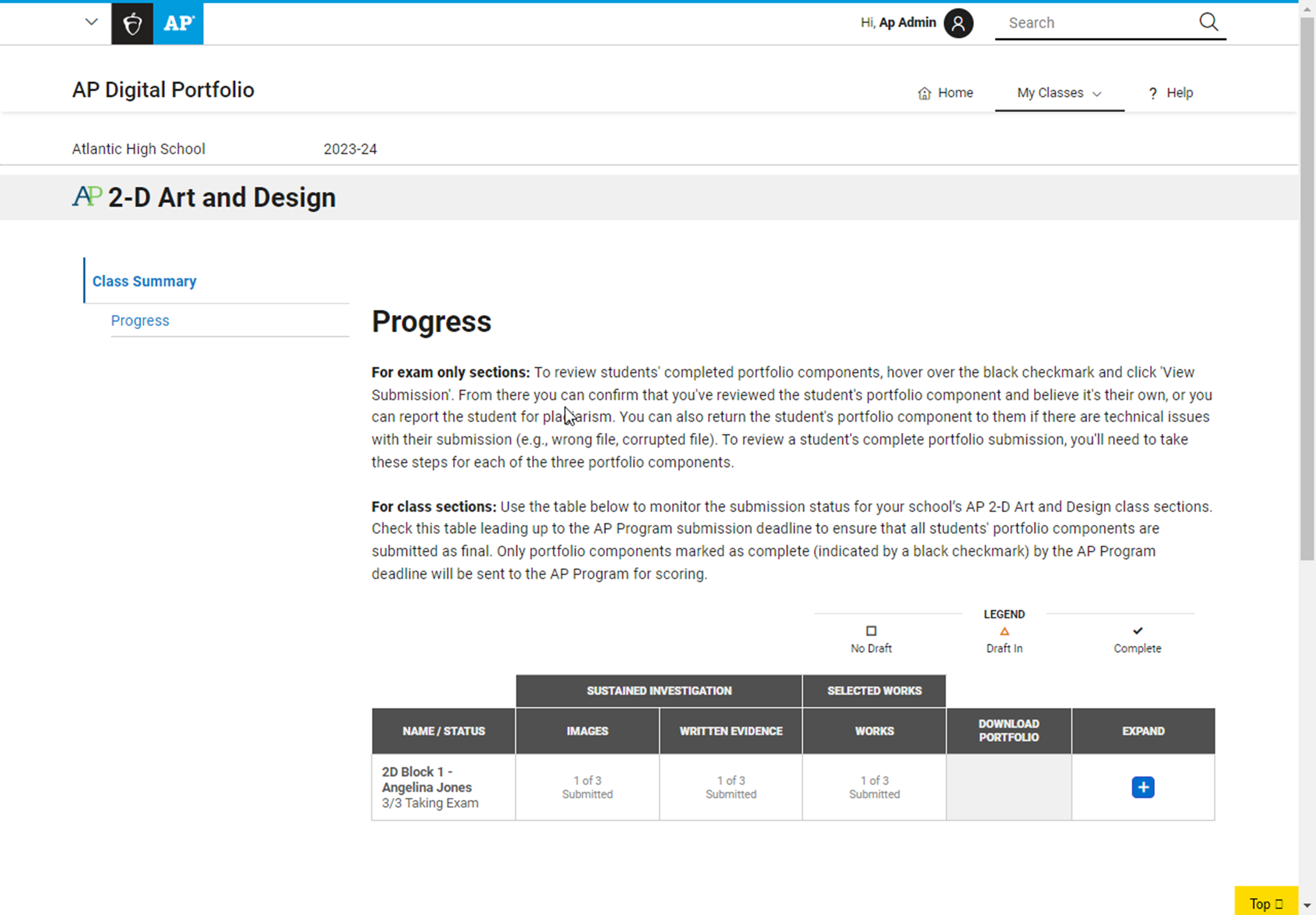Click the No Draft square in the legend

click(x=871, y=631)
